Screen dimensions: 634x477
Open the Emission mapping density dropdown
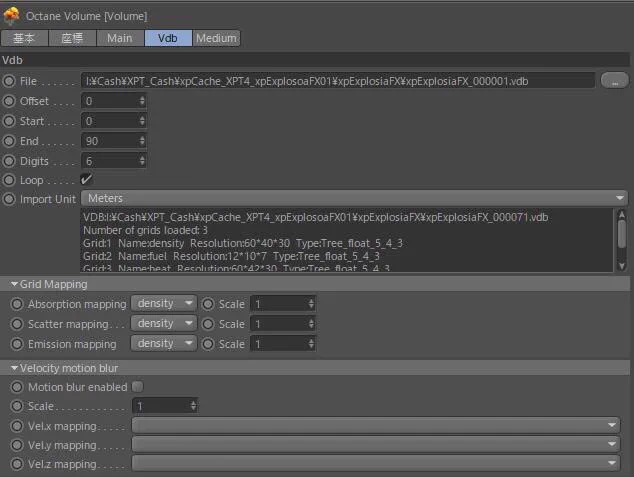(164, 344)
